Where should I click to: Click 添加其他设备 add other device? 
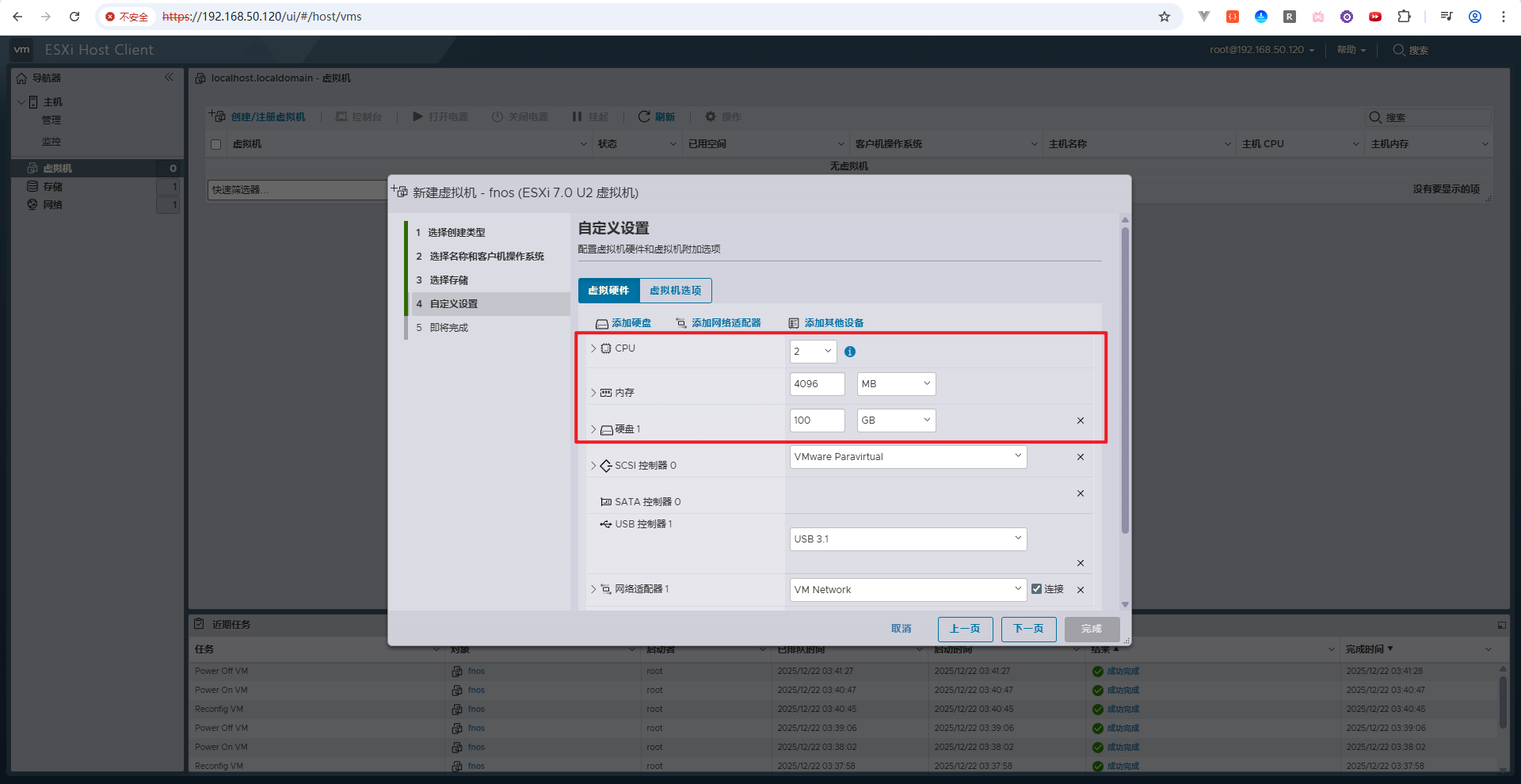pos(826,323)
